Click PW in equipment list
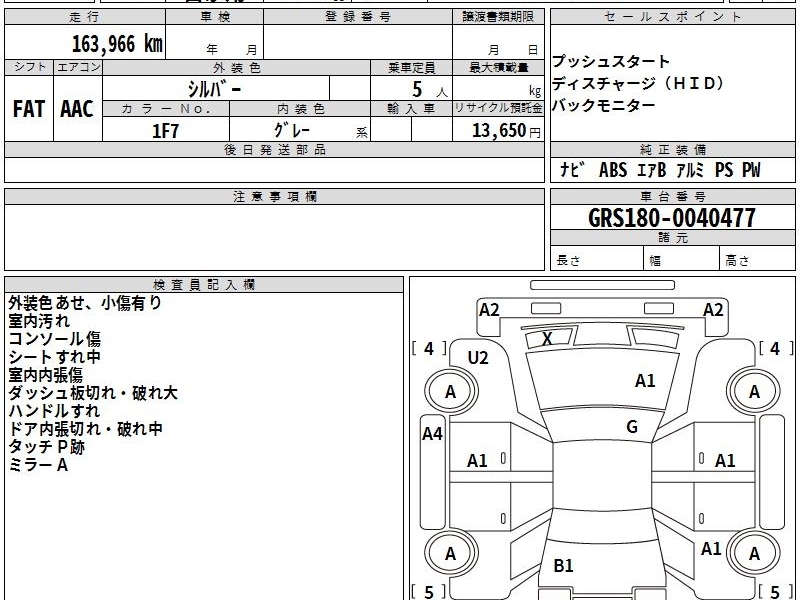Viewport: 800px width, 600px height. [751, 170]
